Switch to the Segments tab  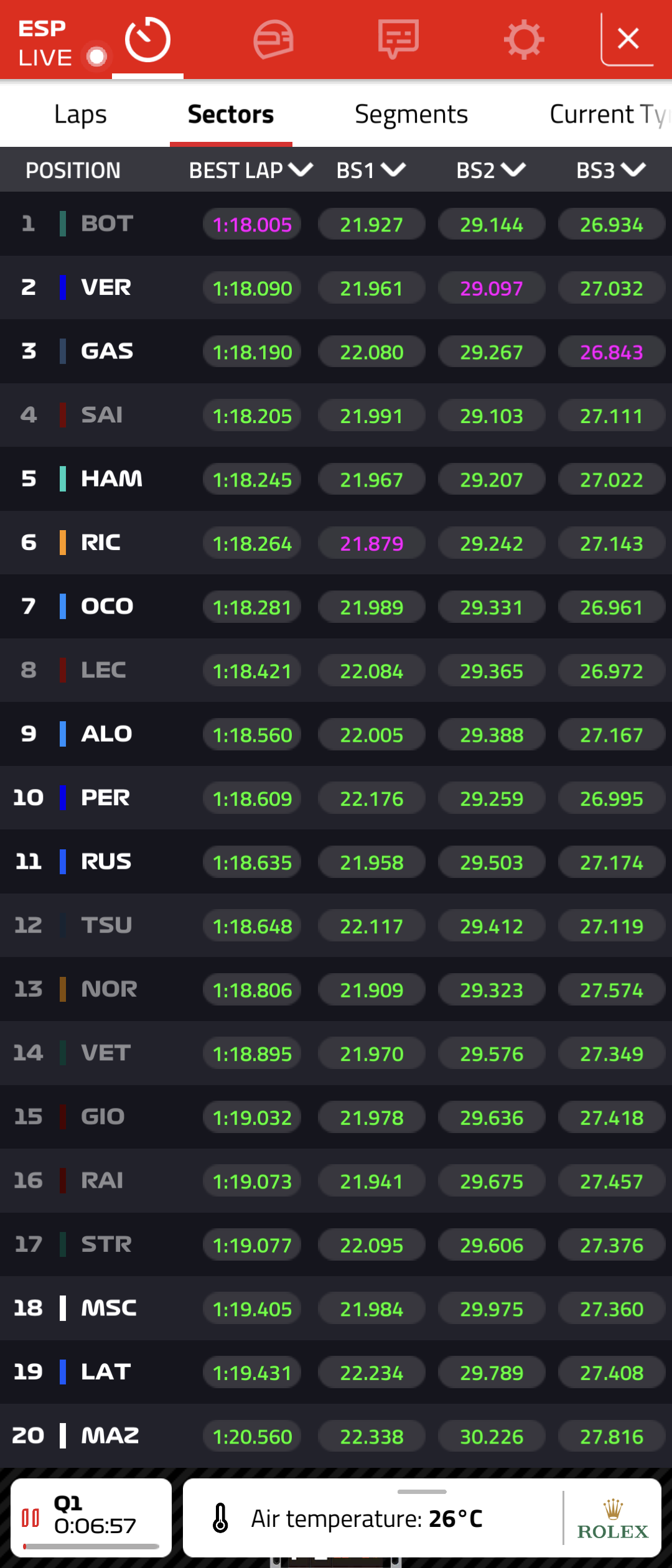point(411,114)
